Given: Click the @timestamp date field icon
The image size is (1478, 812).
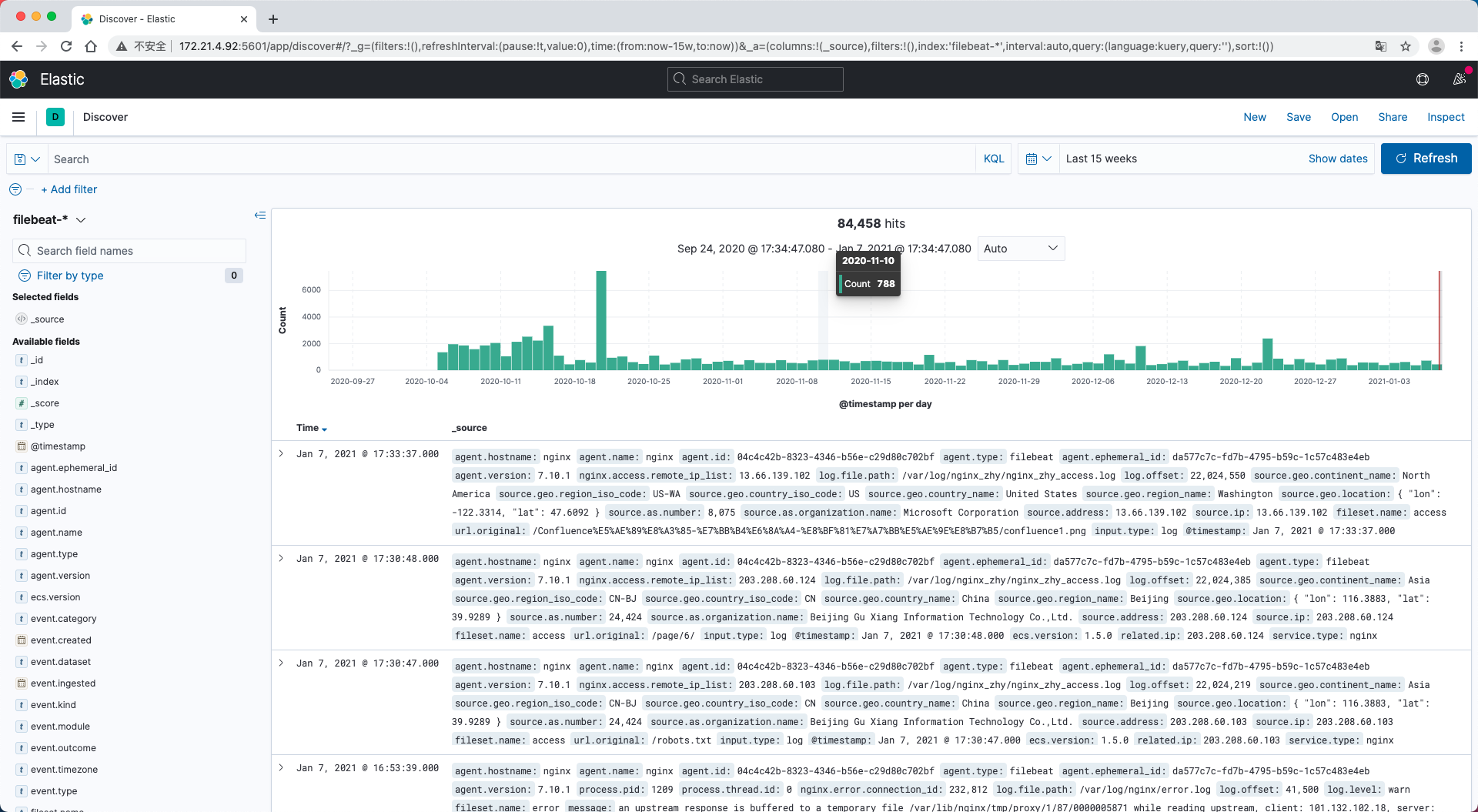Looking at the screenshot, I should pos(22,446).
